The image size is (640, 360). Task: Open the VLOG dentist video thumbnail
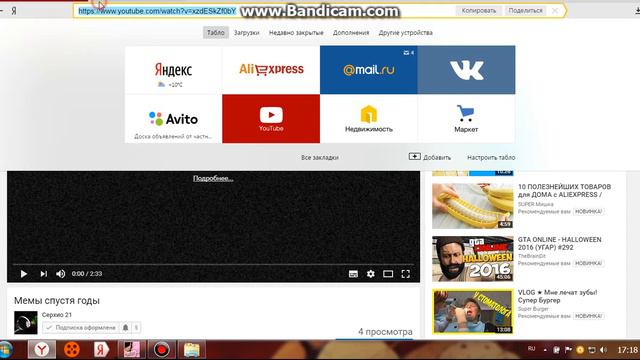pos(473,312)
